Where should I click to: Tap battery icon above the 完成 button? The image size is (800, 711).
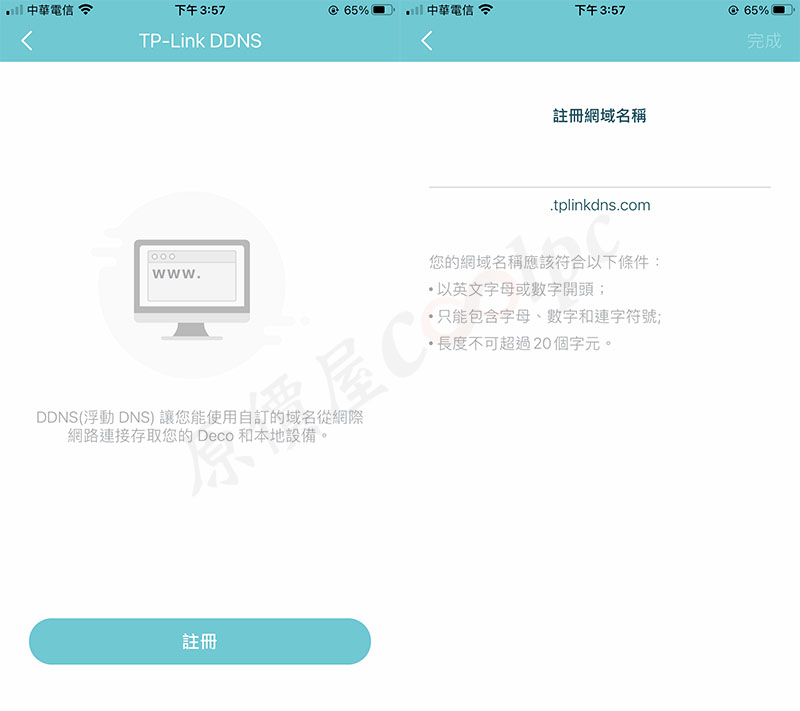[x=784, y=10]
